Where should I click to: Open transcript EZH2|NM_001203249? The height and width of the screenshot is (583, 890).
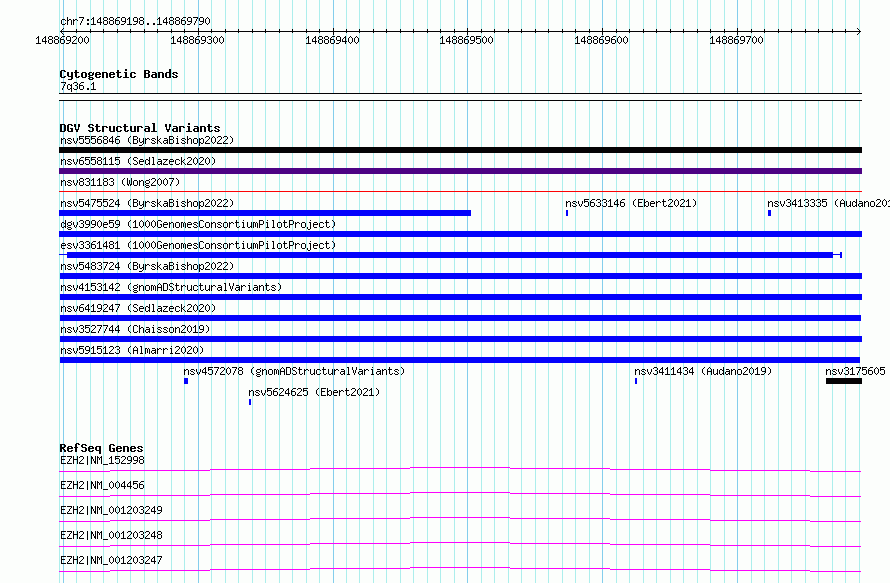111,510
